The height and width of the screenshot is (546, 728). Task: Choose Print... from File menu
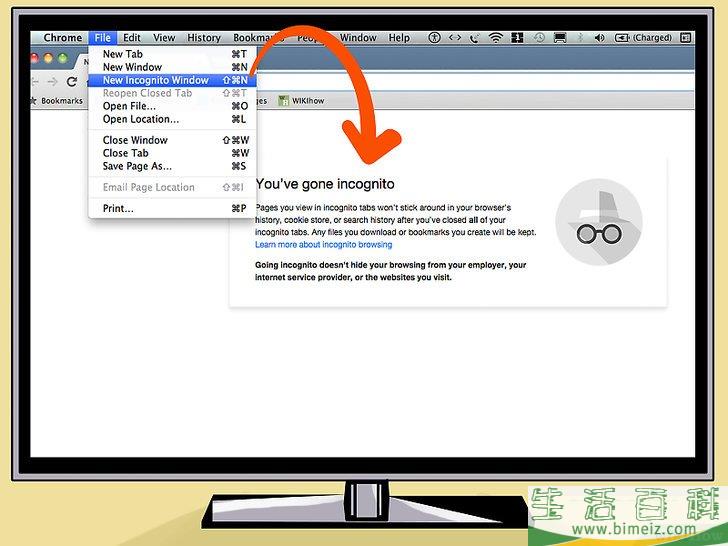118,208
